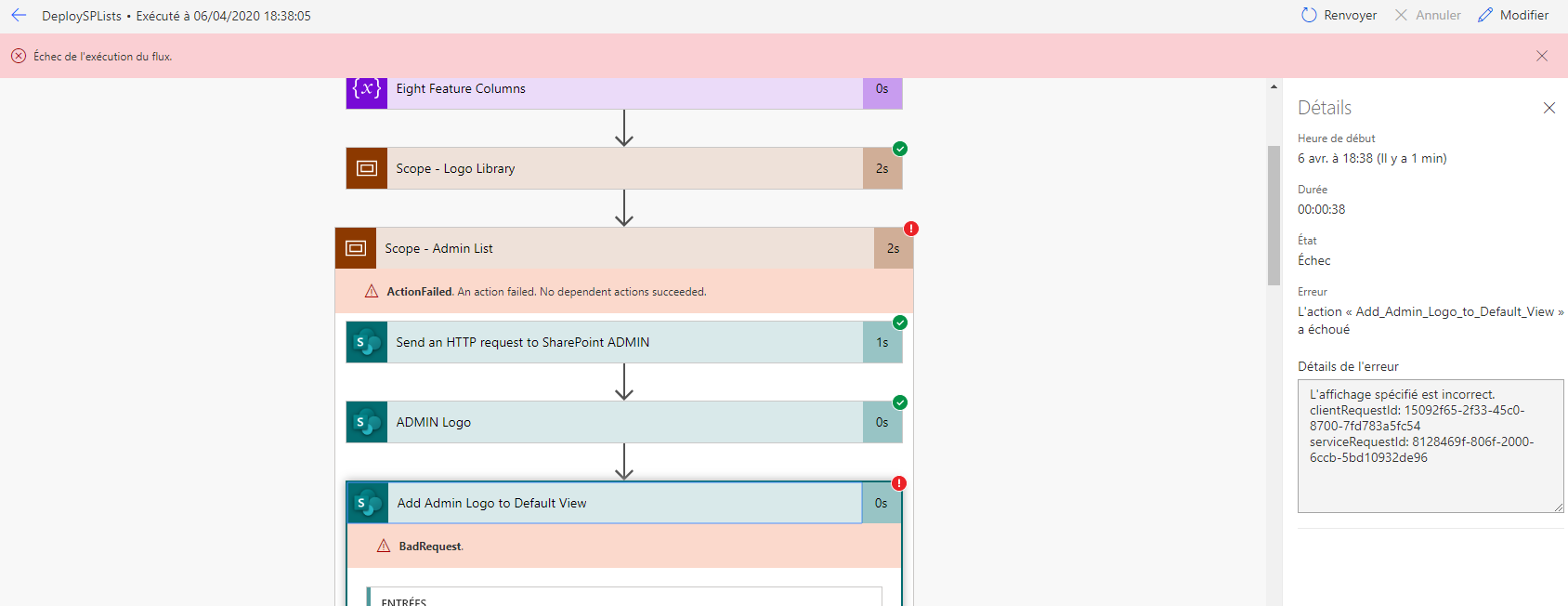1568x606 pixels.
Task: Dismiss the flow failure error banner
Action: [1542, 56]
